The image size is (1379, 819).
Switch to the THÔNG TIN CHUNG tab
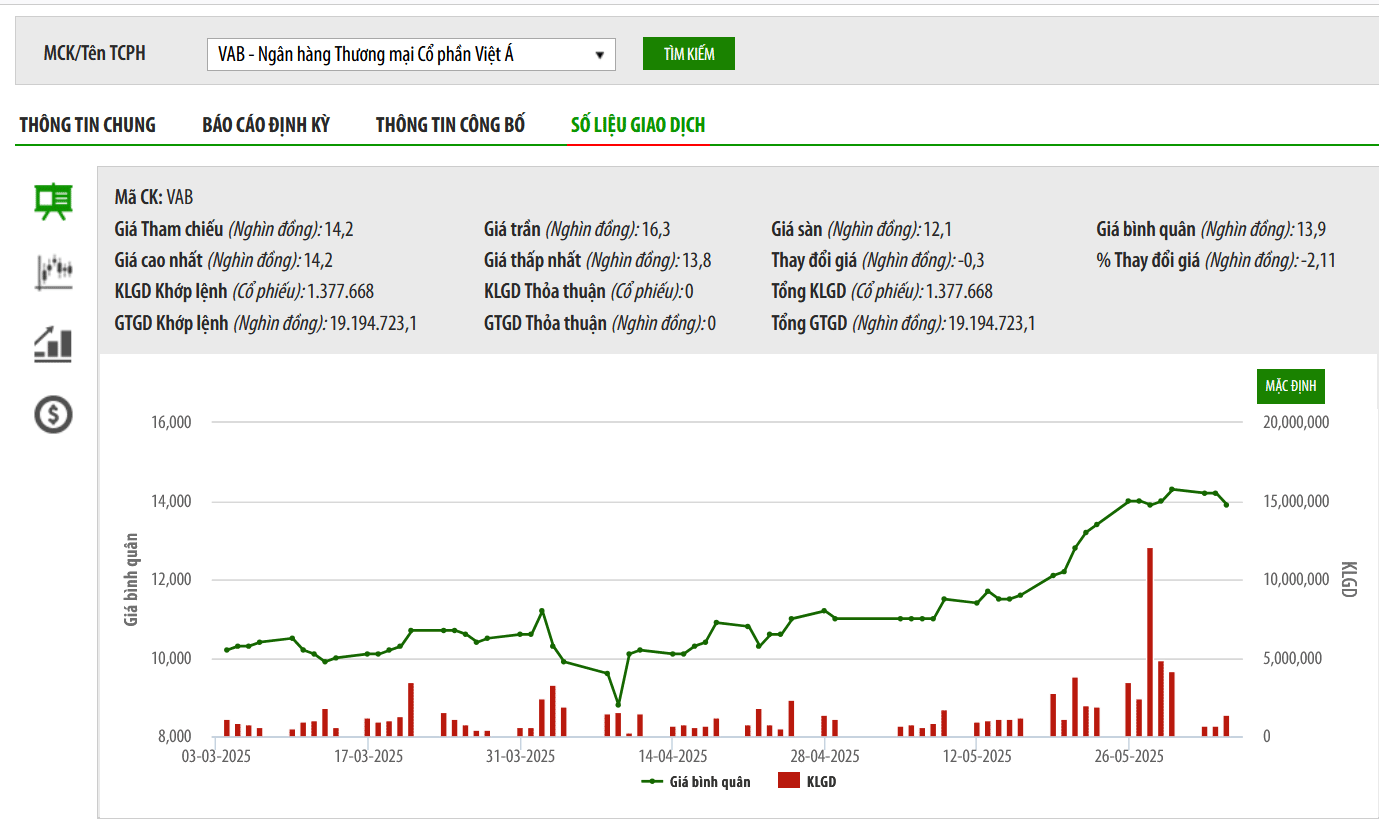coord(88,125)
